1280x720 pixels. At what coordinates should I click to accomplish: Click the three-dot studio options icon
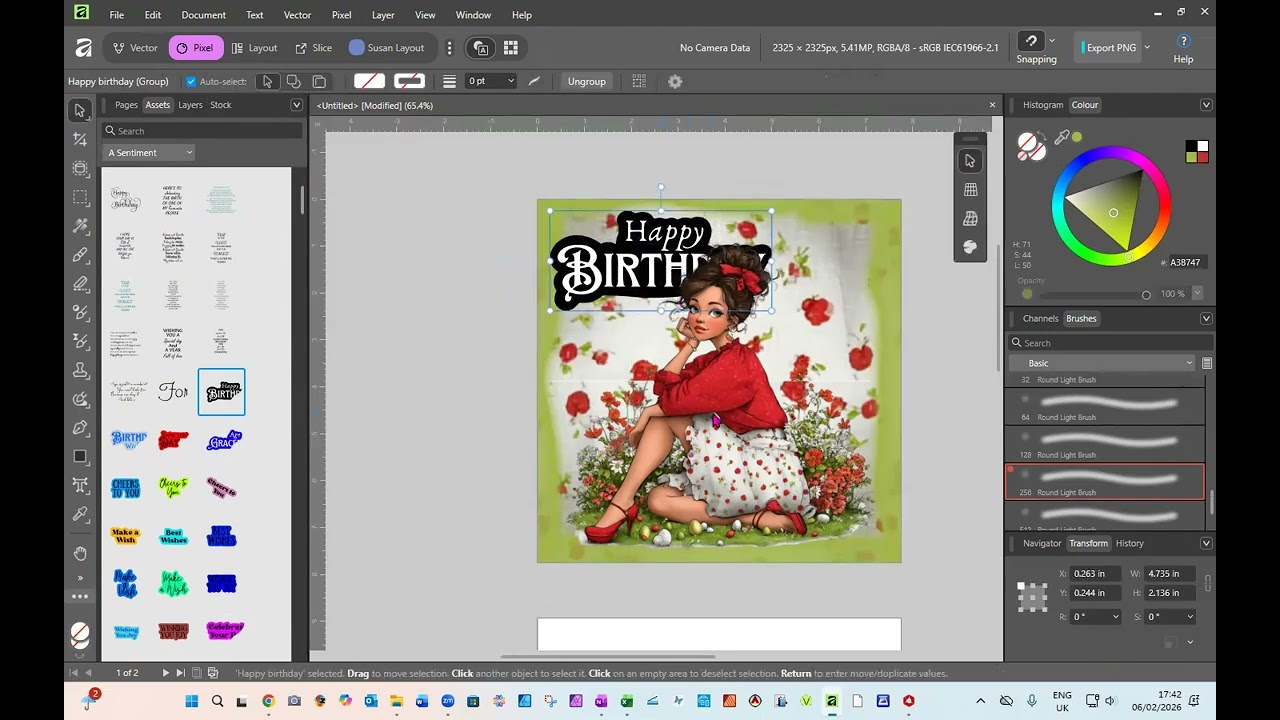(x=449, y=48)
